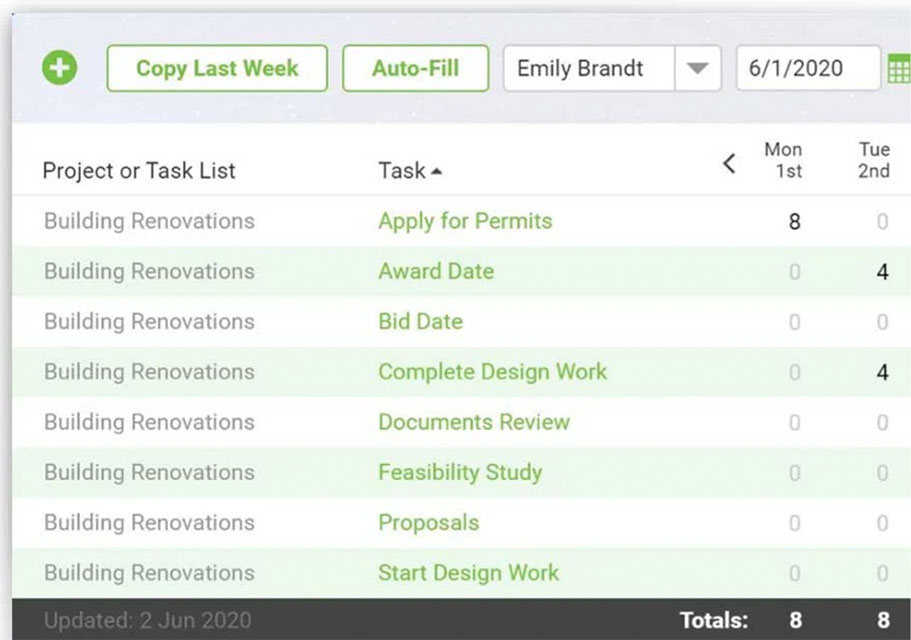Click the green plus add icon

[59, 68]
